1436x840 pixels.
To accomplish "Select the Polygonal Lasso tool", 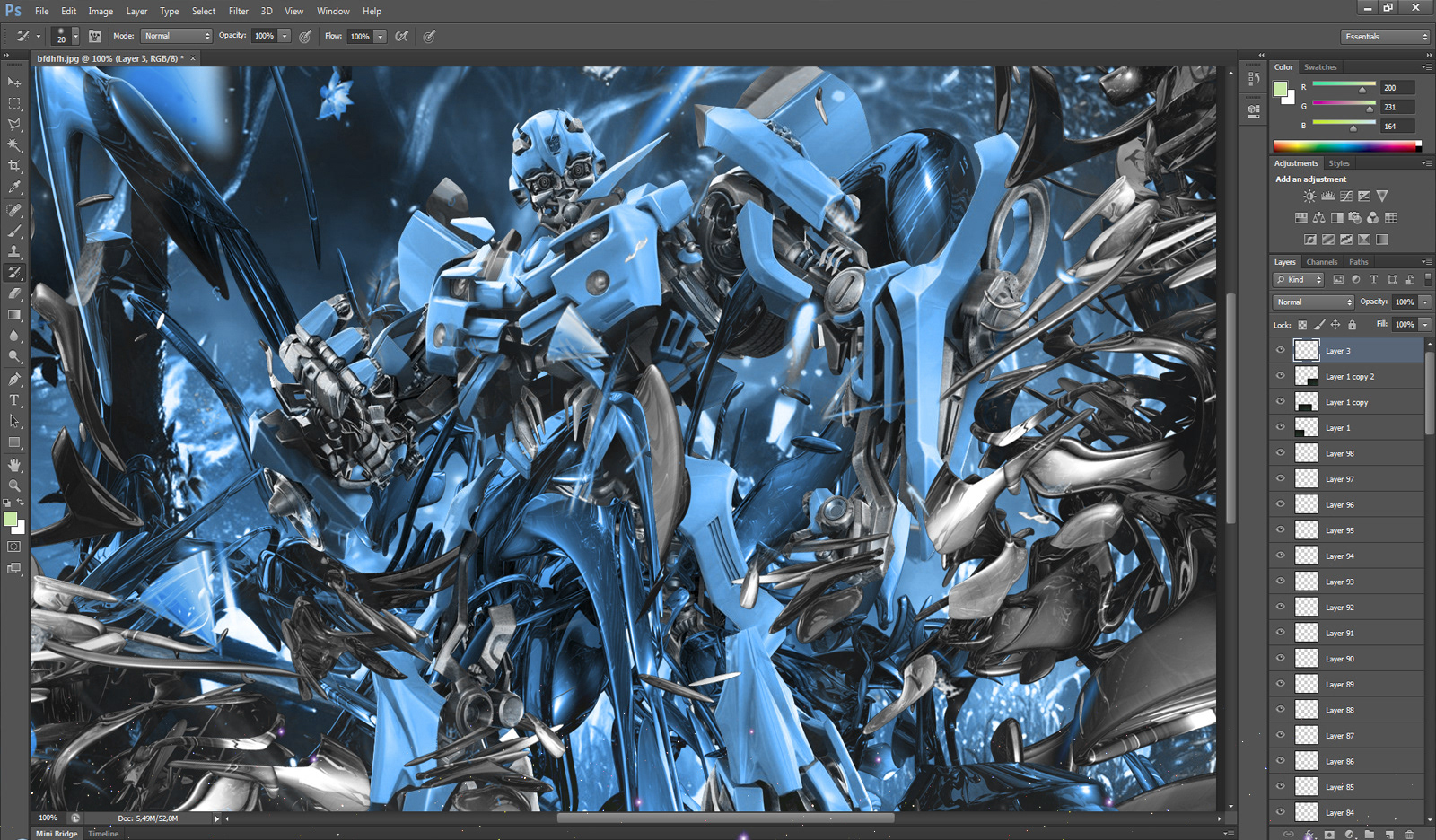I will pos(14,125).
